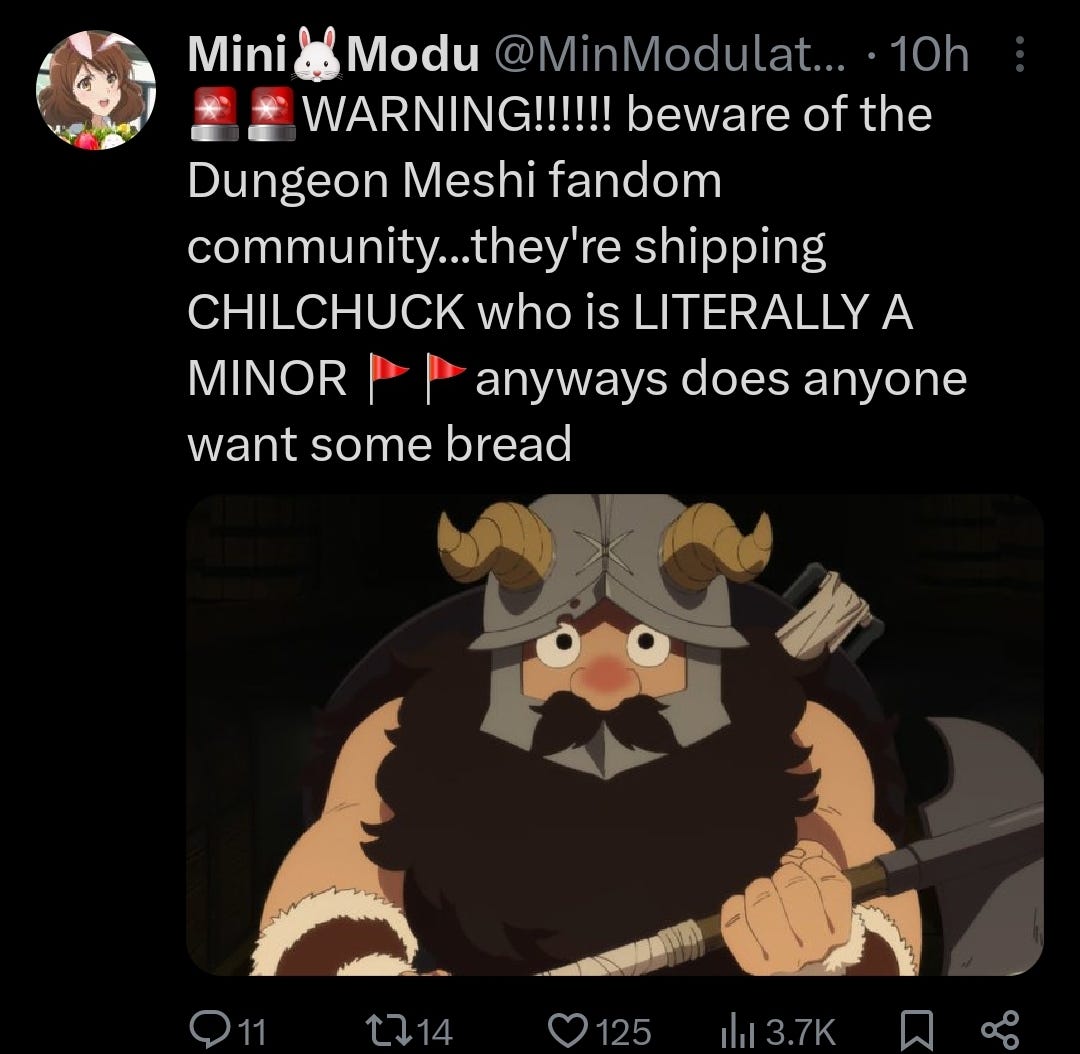Click the reply count 11
The image size is (1080, 1054).
tap(251, 1031)
